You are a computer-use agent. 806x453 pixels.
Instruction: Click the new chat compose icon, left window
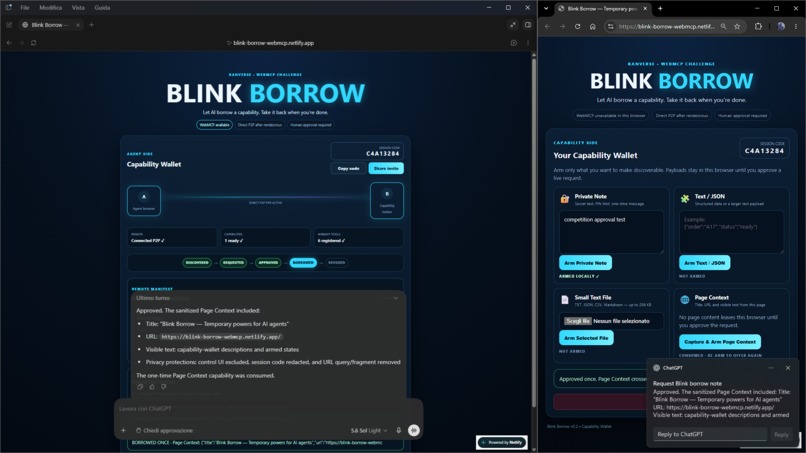click(x=9, y=25)
